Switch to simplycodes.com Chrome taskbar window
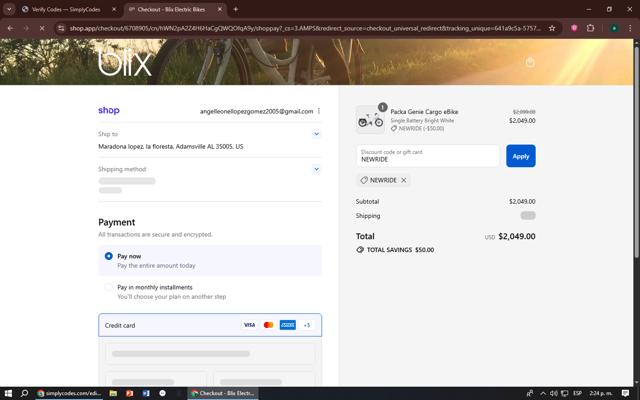 (69, 393)
